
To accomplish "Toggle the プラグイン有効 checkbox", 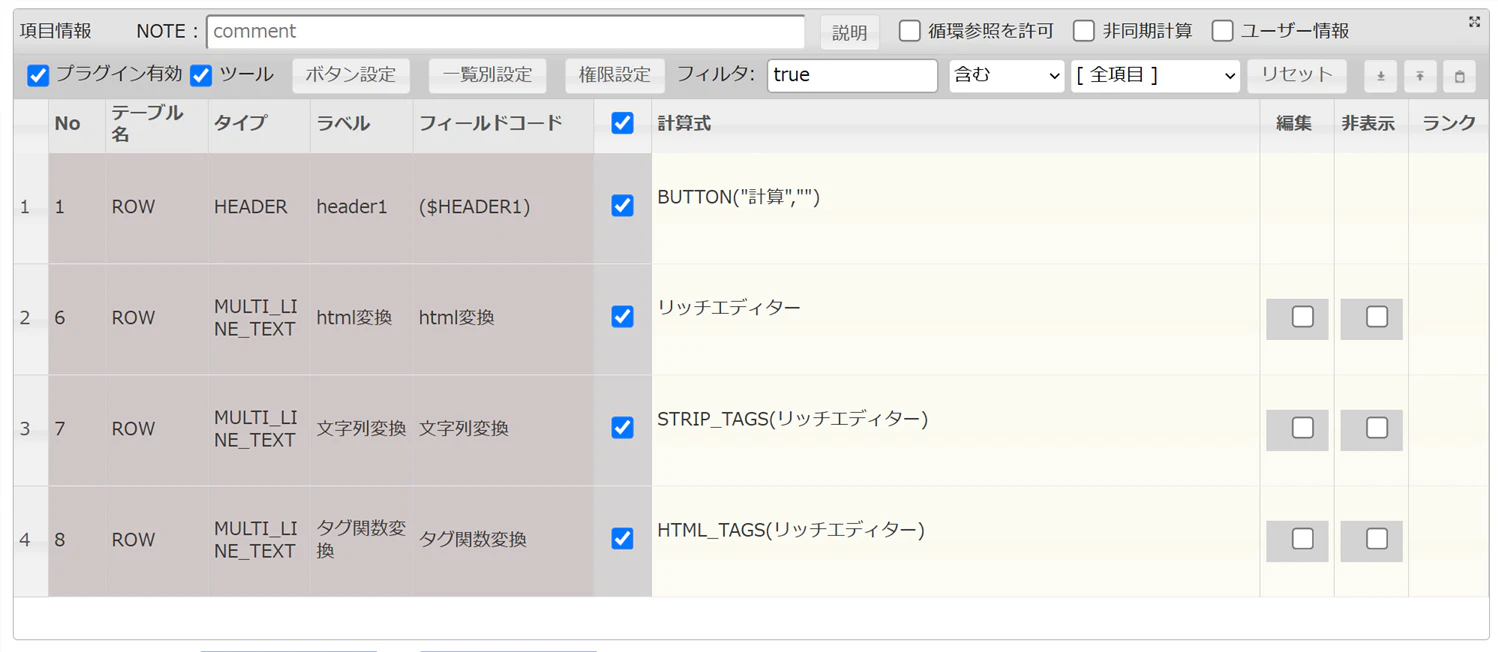I will [38, 75].
